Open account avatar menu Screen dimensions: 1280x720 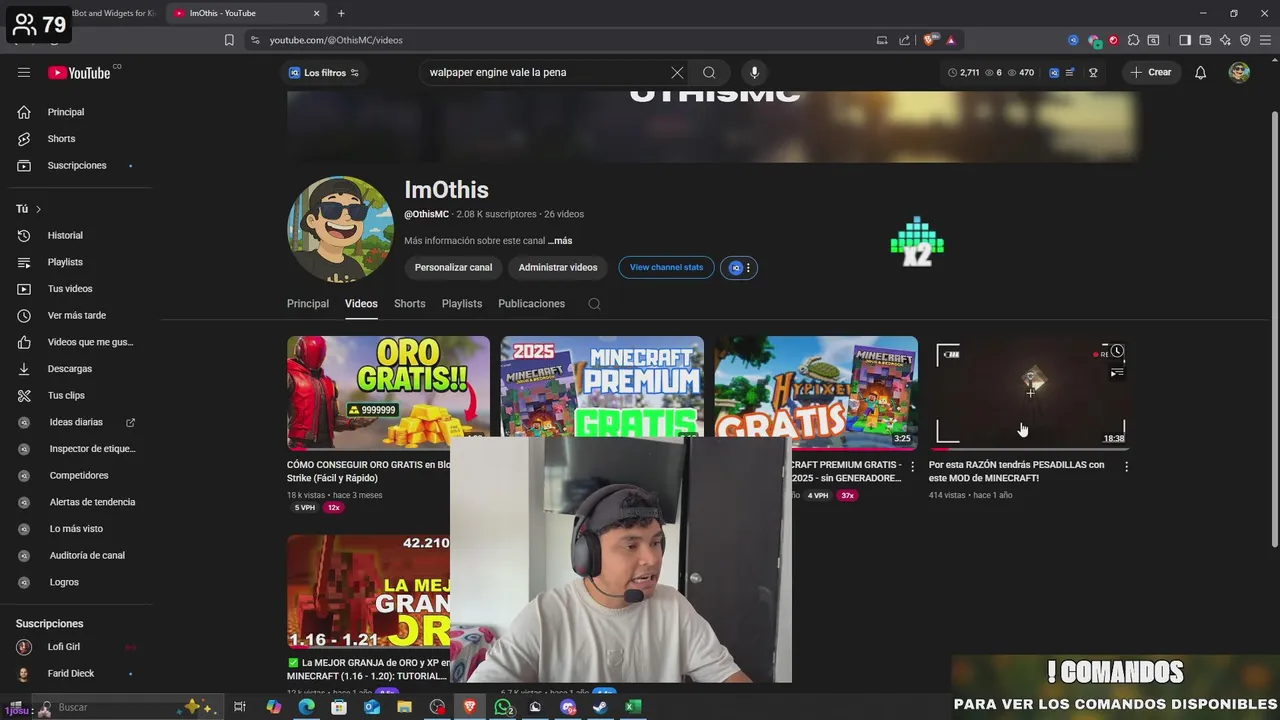(x=1239, y=72)
